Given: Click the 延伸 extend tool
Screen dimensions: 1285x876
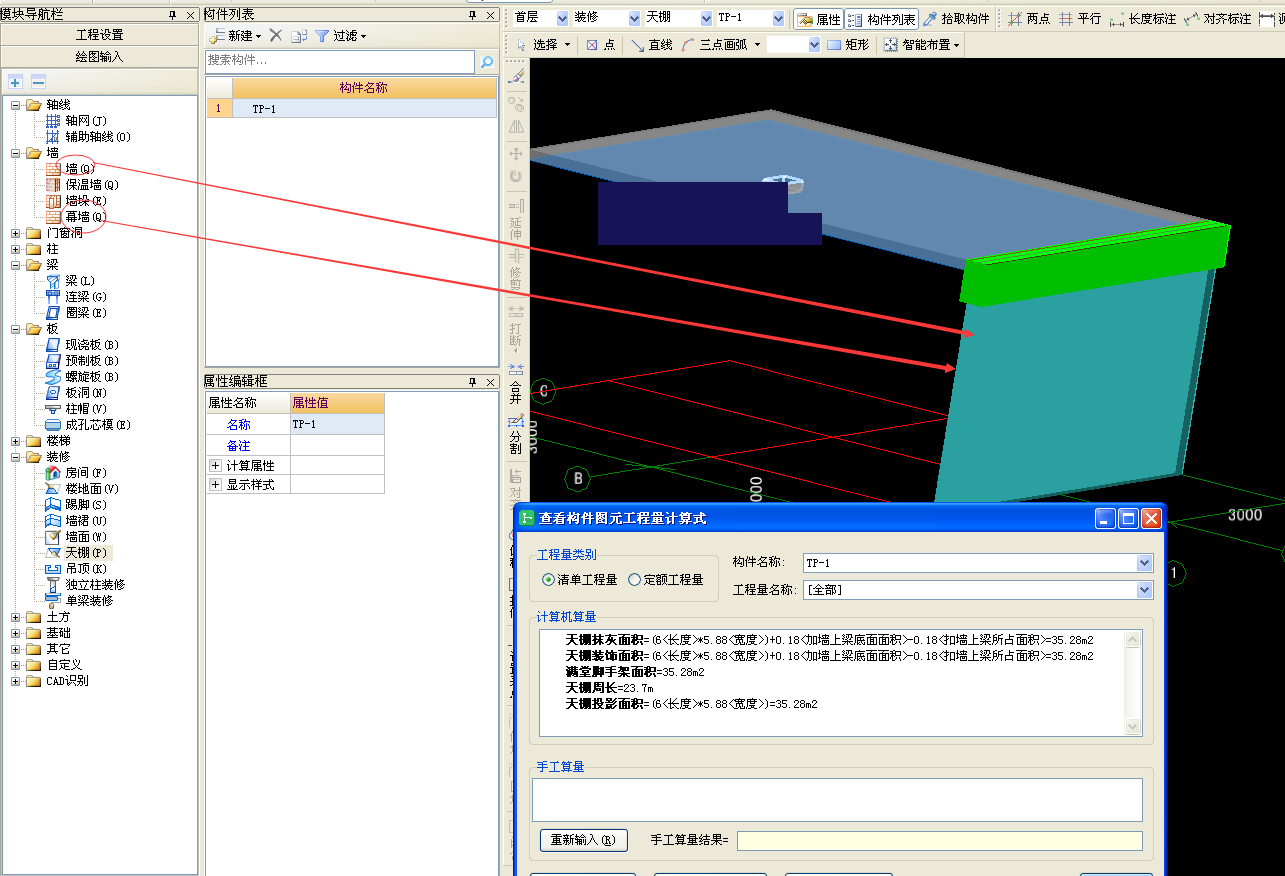Looking at the screenshot, I should pyautogui.click(x=516, y=222).
